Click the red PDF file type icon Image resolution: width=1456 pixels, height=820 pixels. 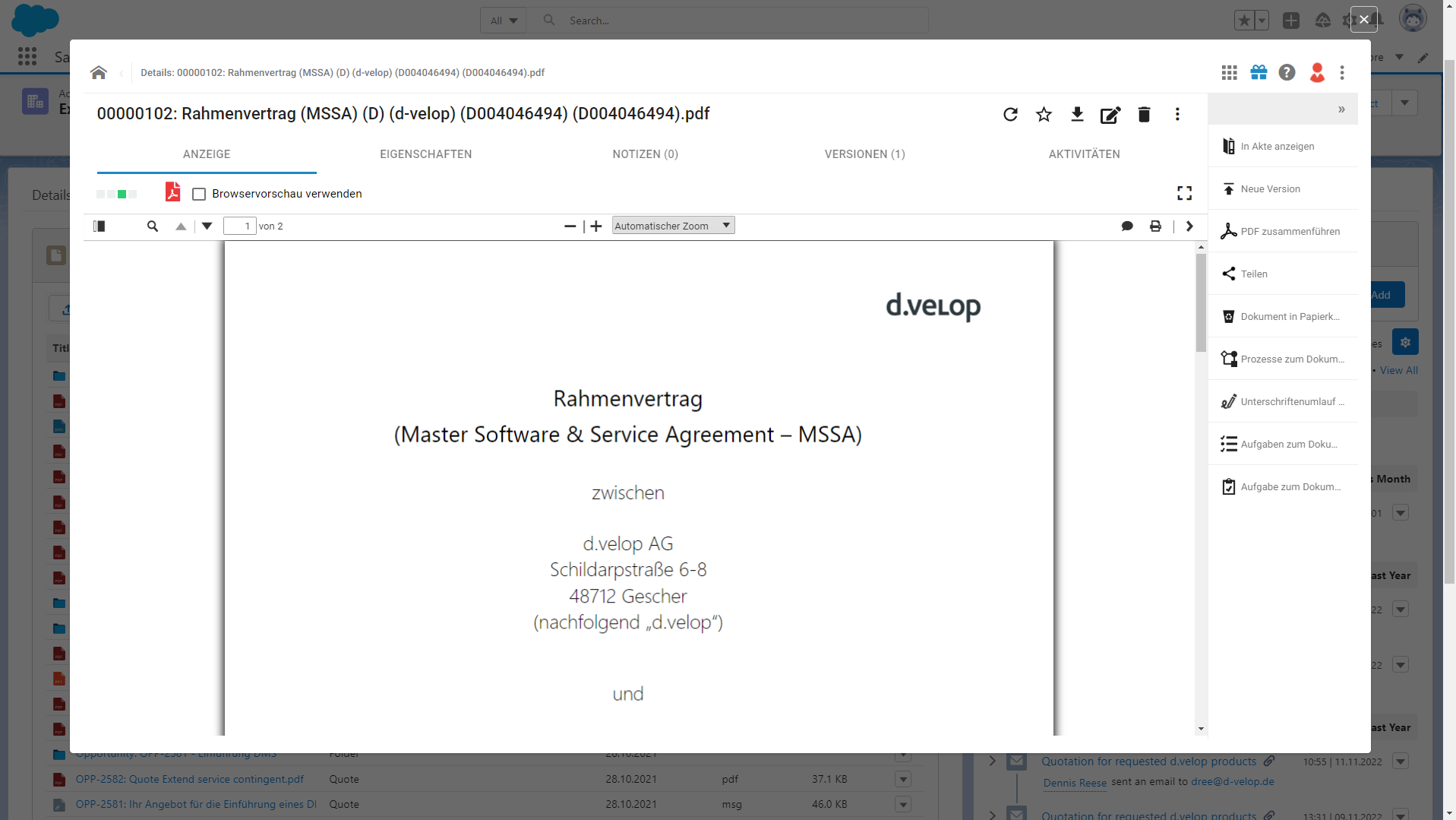[x=172, y=192]
